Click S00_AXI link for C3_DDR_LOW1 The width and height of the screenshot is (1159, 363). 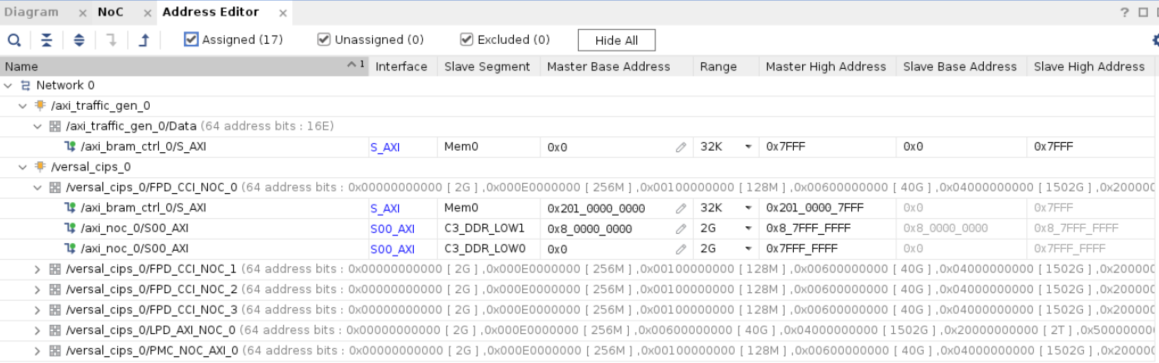tap(392, 228)
